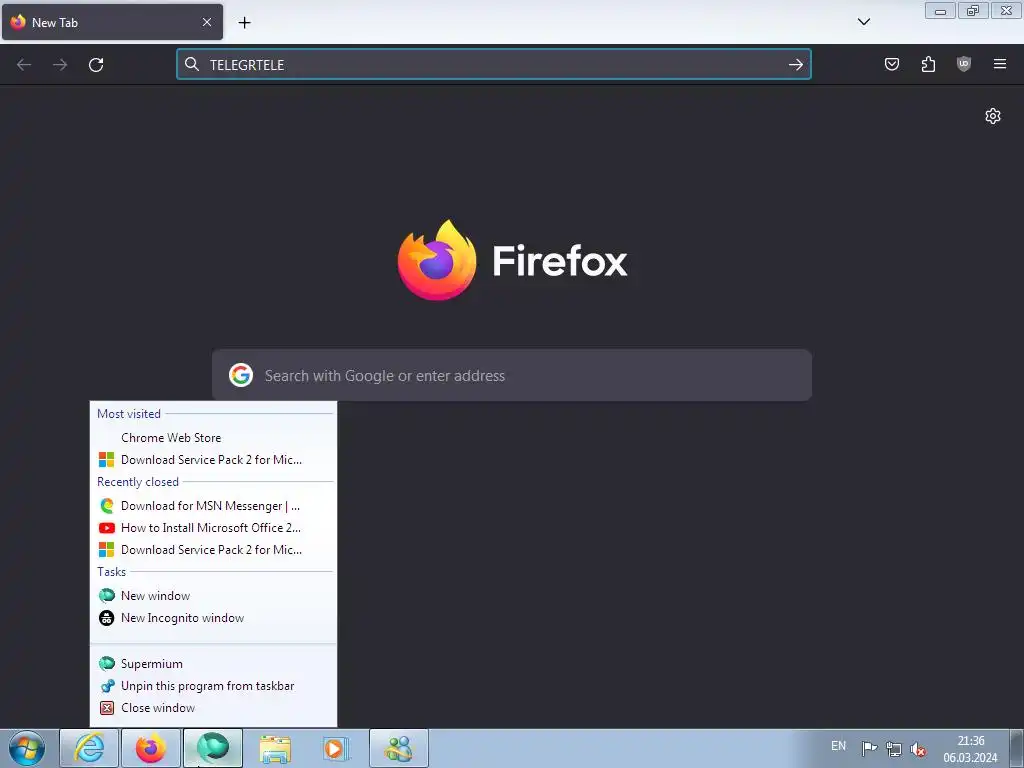Reopen How to Install Microsoft Office video
This screenshot has width=1024, height=768.
(213, 528)
